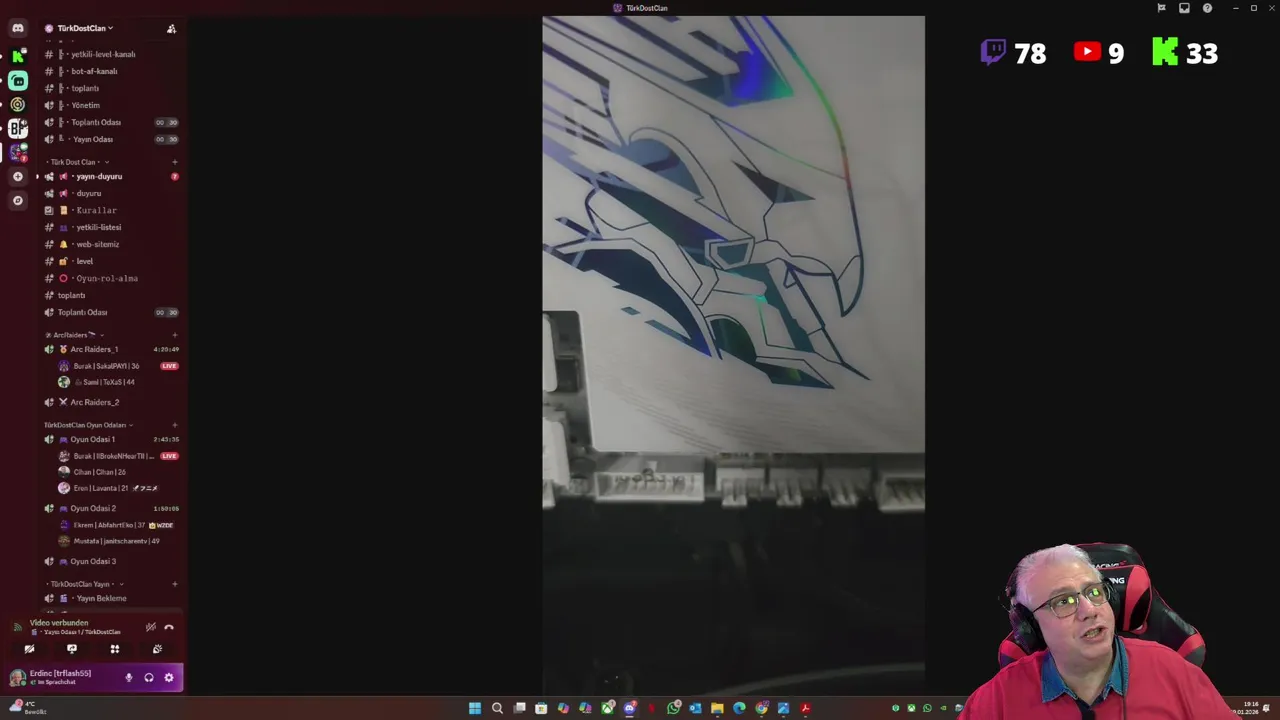Click the shared stream video preview
The height and width of the screenshot is (720, 1280).
[733, 355]
